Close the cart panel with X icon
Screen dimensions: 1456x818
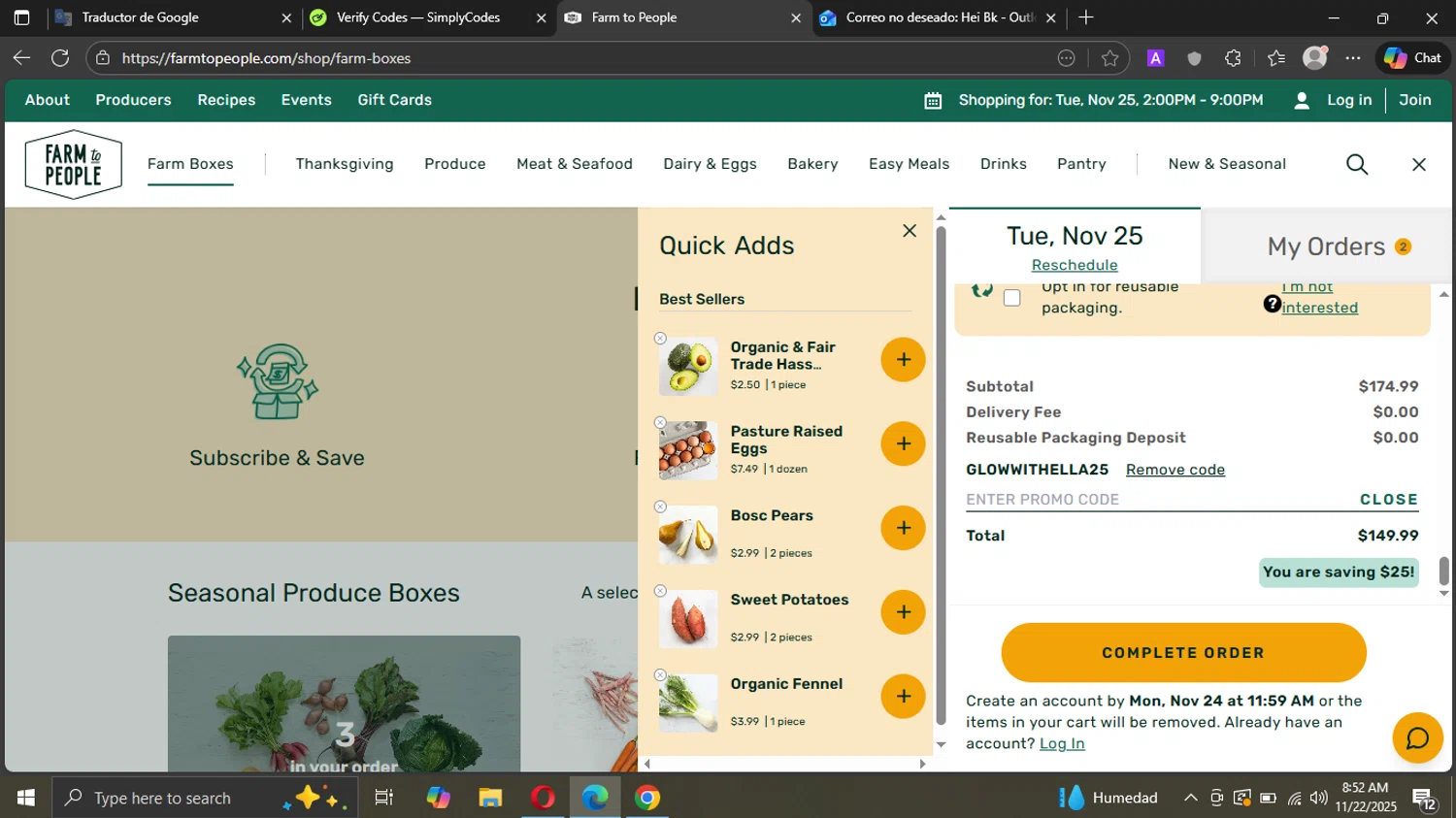tap(1419, 165)
